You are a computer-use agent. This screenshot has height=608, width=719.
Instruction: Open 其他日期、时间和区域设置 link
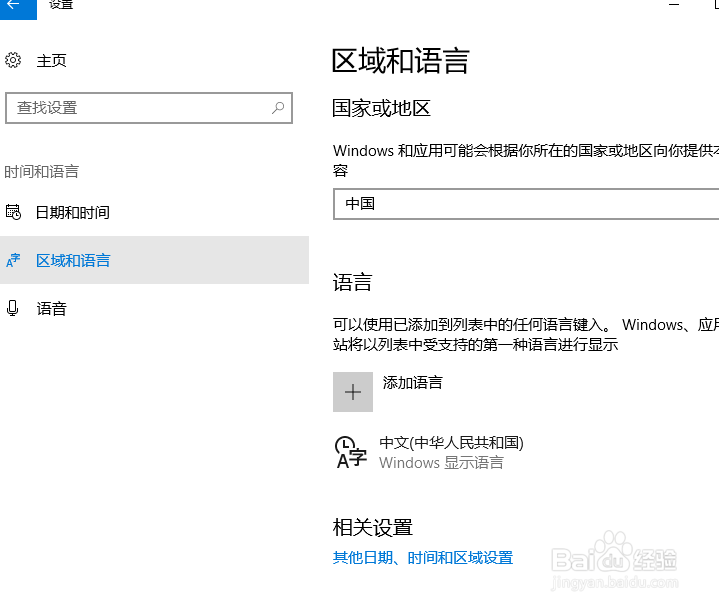(x=423, y=558)
